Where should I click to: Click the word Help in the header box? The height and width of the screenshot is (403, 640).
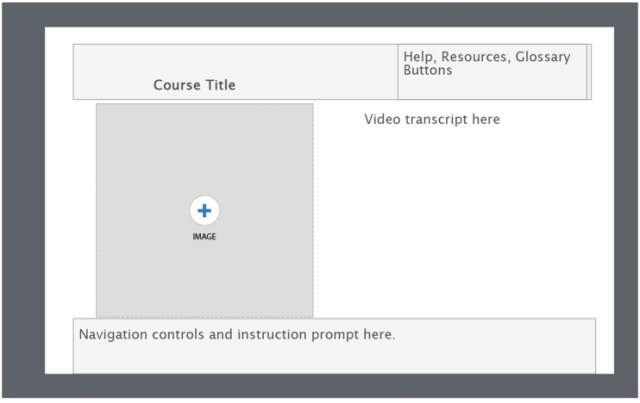(419, 57)
